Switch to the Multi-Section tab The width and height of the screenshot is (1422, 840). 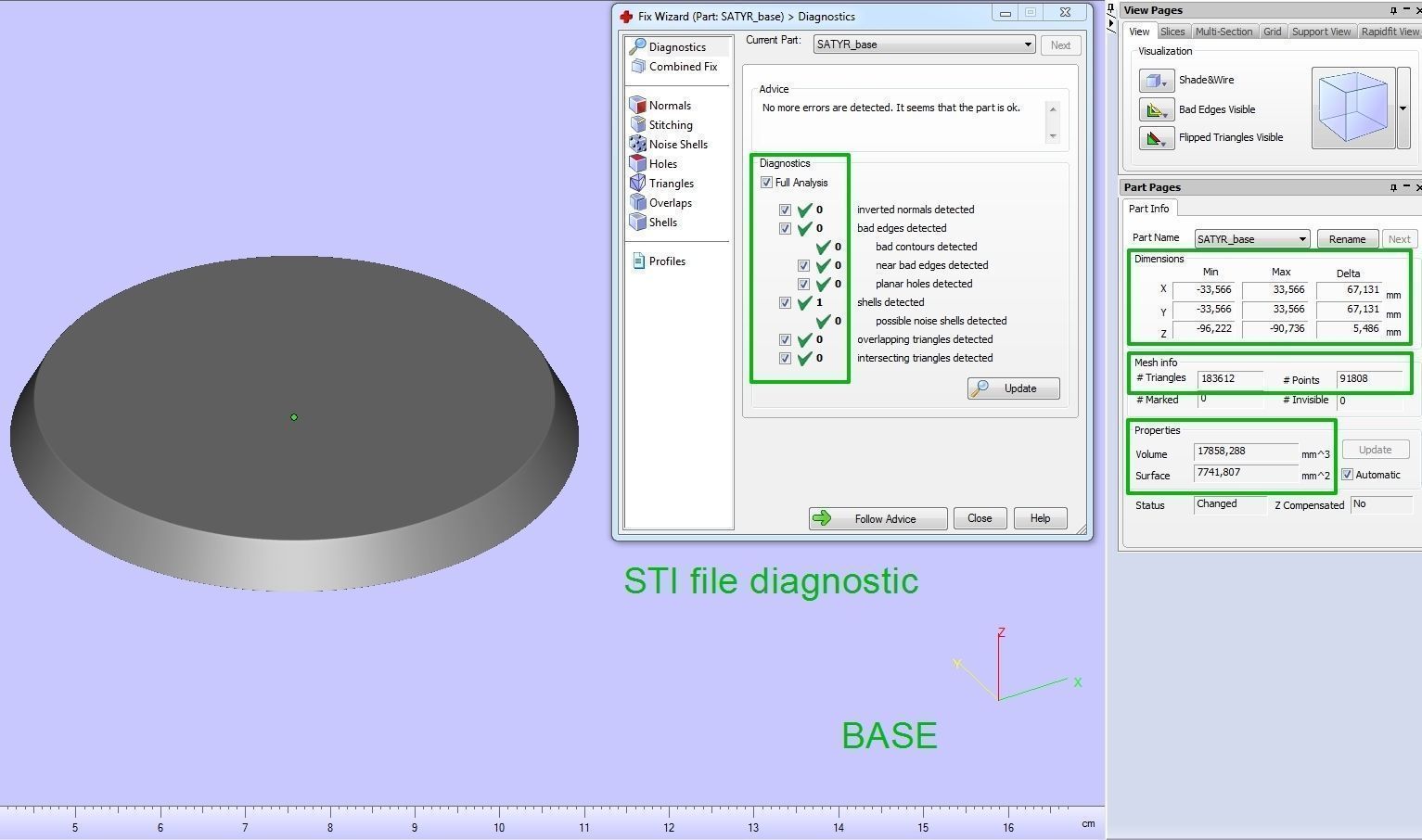[1223, 32]
